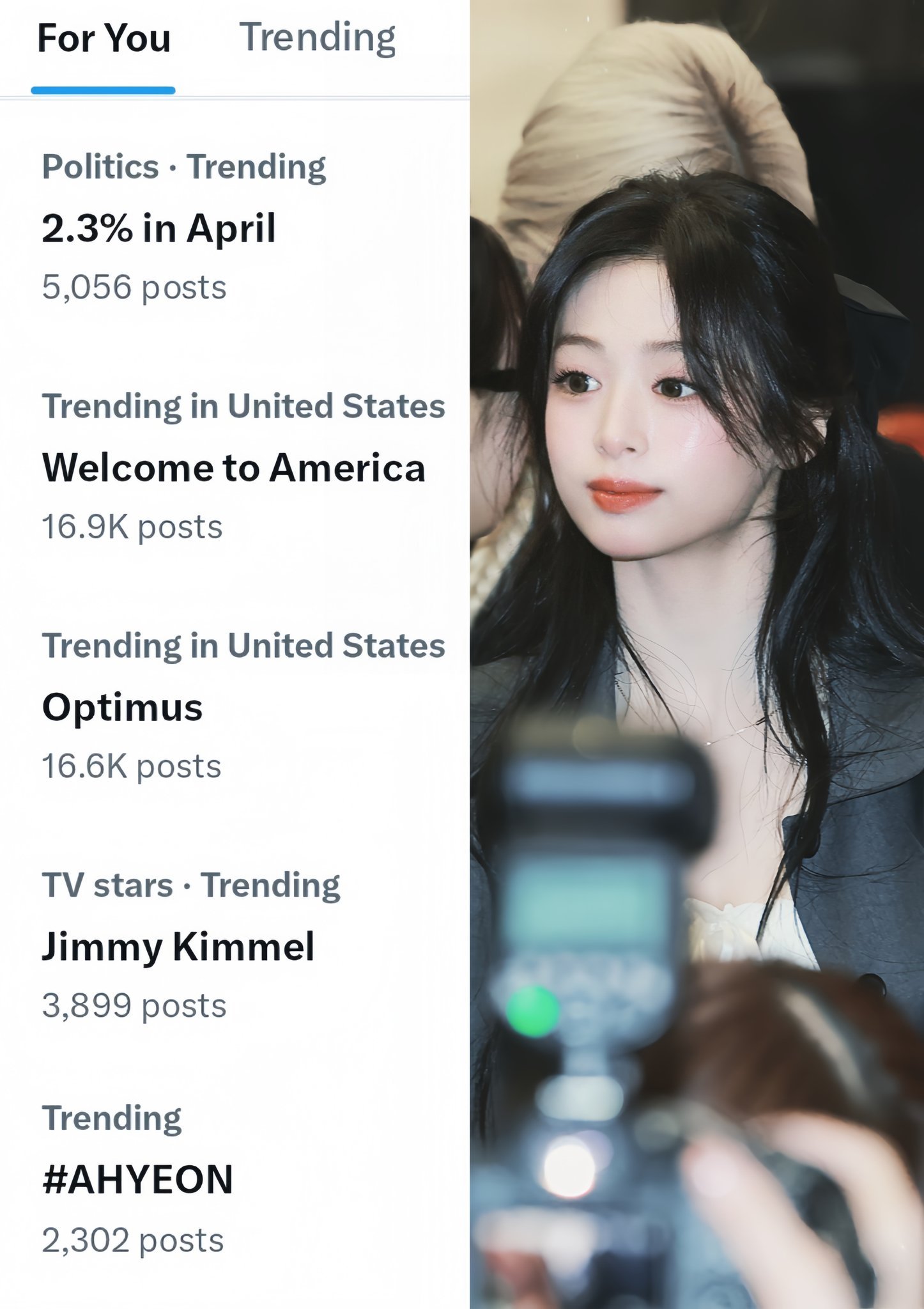924x1309 pixels.
Task: Select the For You tab
Action: [104, 38]
